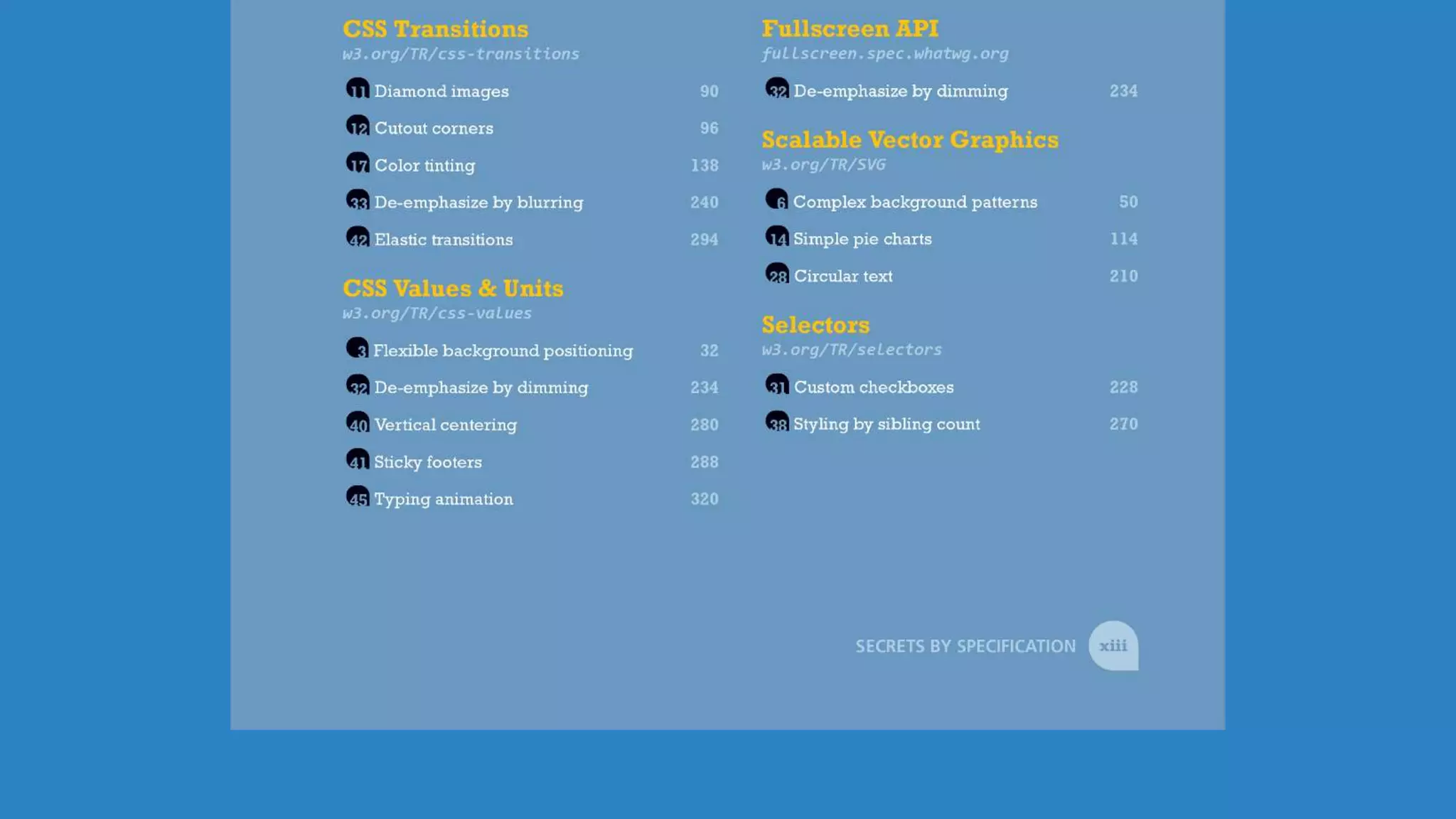Click page number 270 for Styling by sibling count
1456x819 pixels.
1123,424
